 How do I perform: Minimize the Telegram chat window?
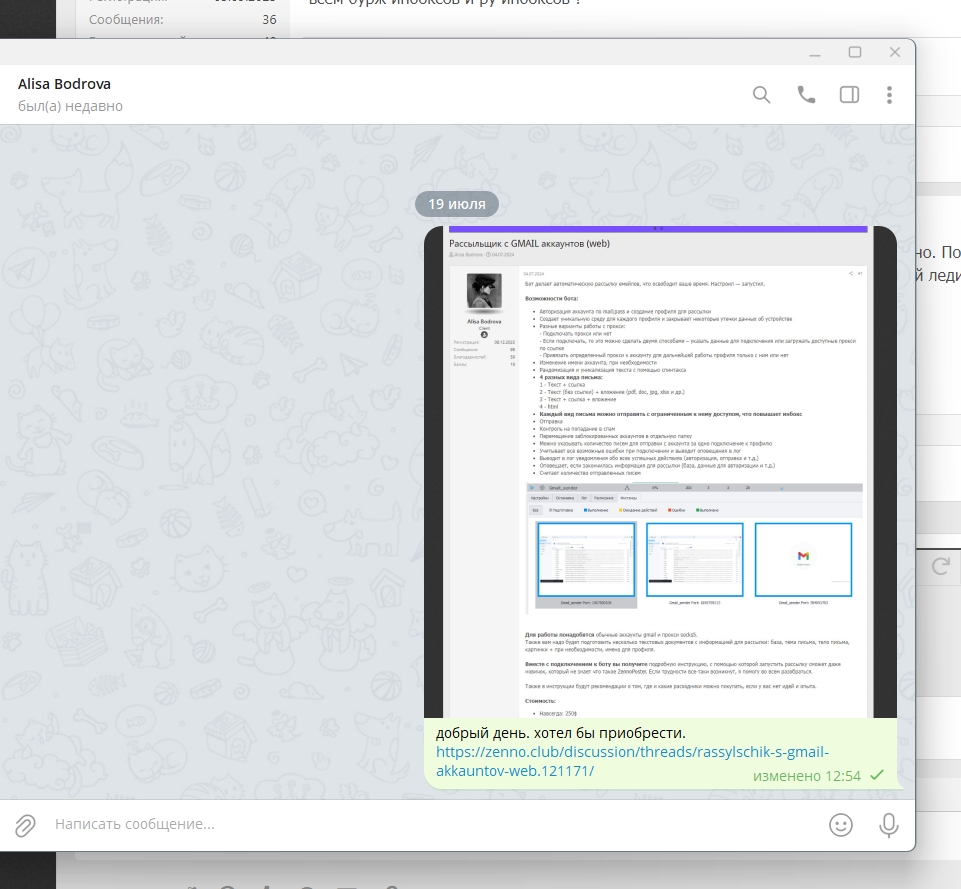[x=815, y=53]
